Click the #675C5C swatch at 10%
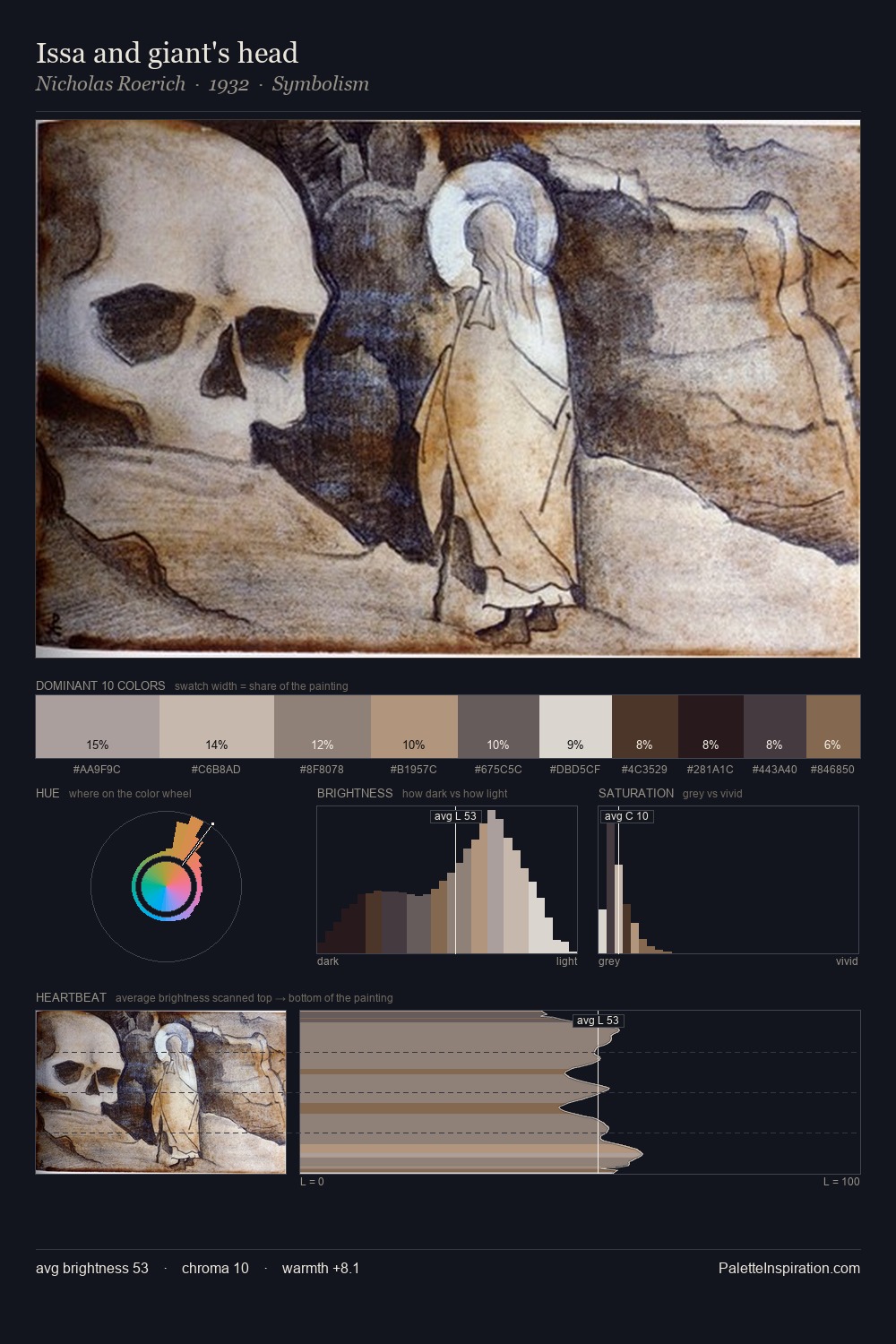Screen dimensions: 896x1344 [x=498, y=727]
